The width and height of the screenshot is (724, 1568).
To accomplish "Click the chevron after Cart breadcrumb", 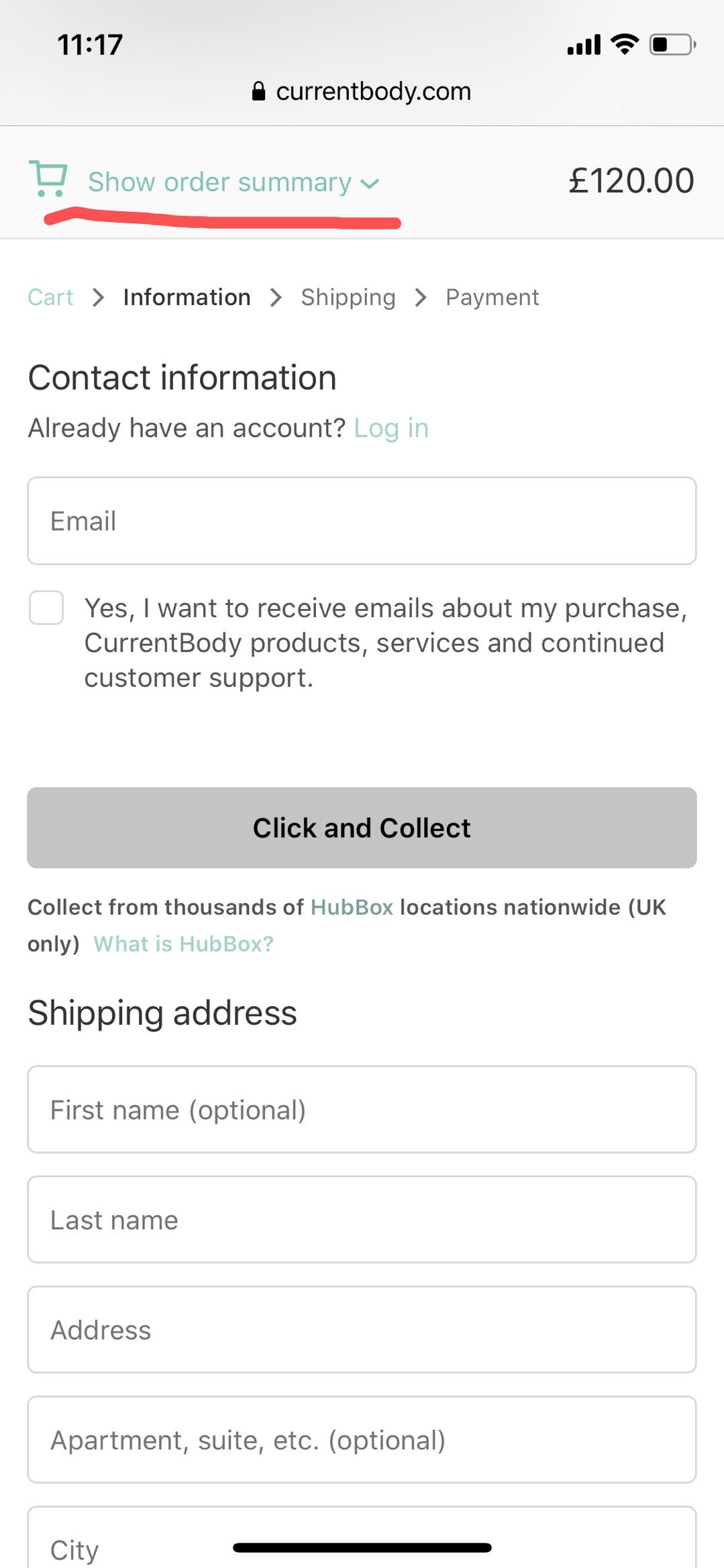I will pyautogui.click(x=99, y=297).
